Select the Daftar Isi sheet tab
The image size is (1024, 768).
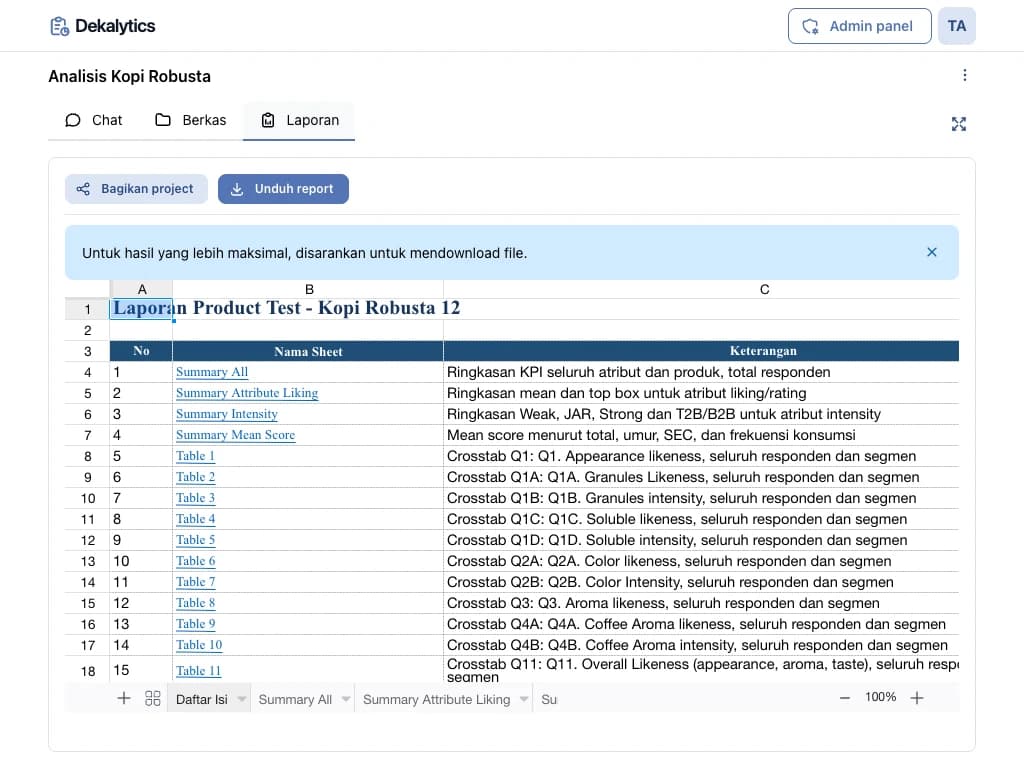202,699
